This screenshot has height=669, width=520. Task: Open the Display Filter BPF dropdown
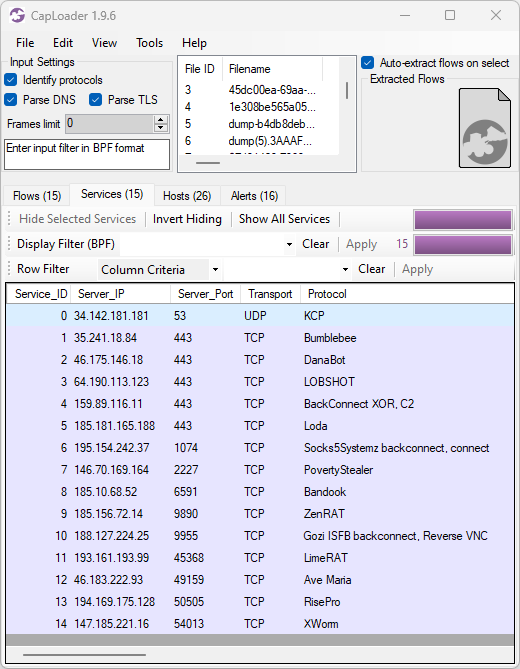[289, 244]
